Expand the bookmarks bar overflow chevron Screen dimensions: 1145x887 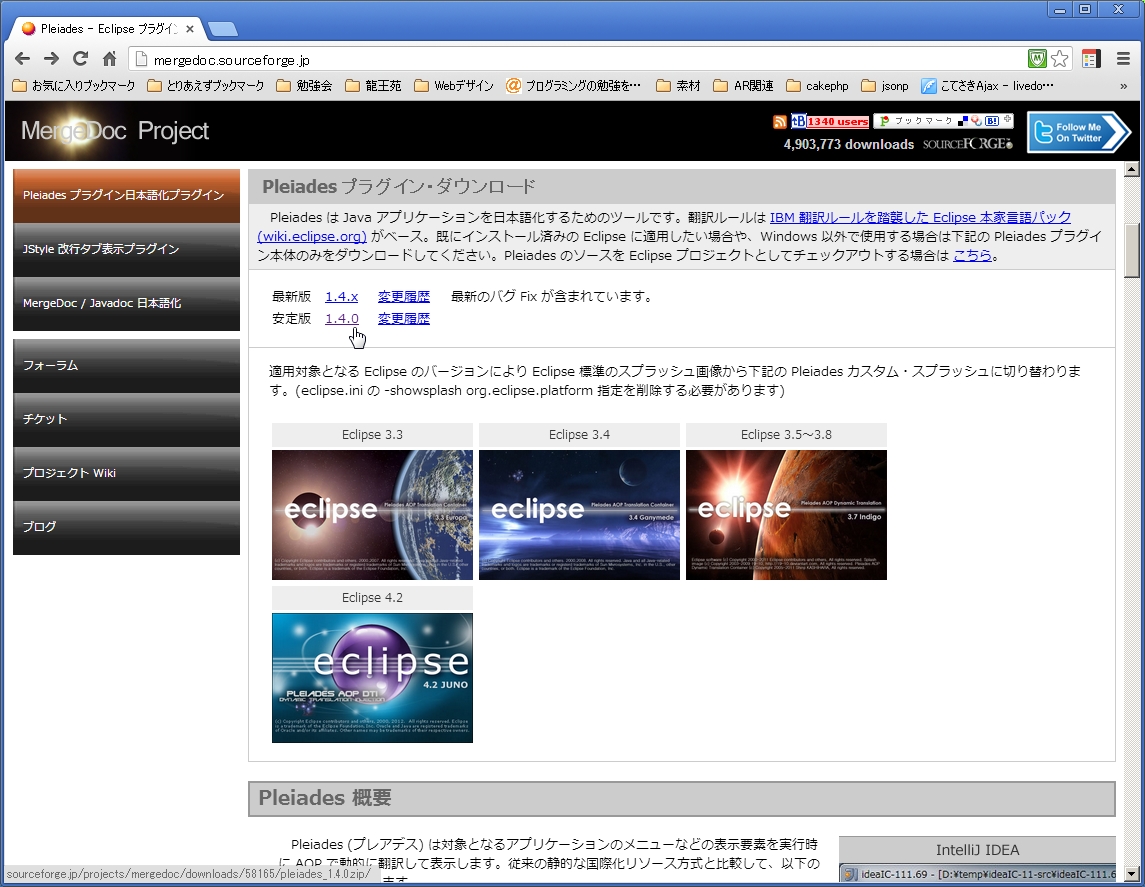(x=1123, y=86)
